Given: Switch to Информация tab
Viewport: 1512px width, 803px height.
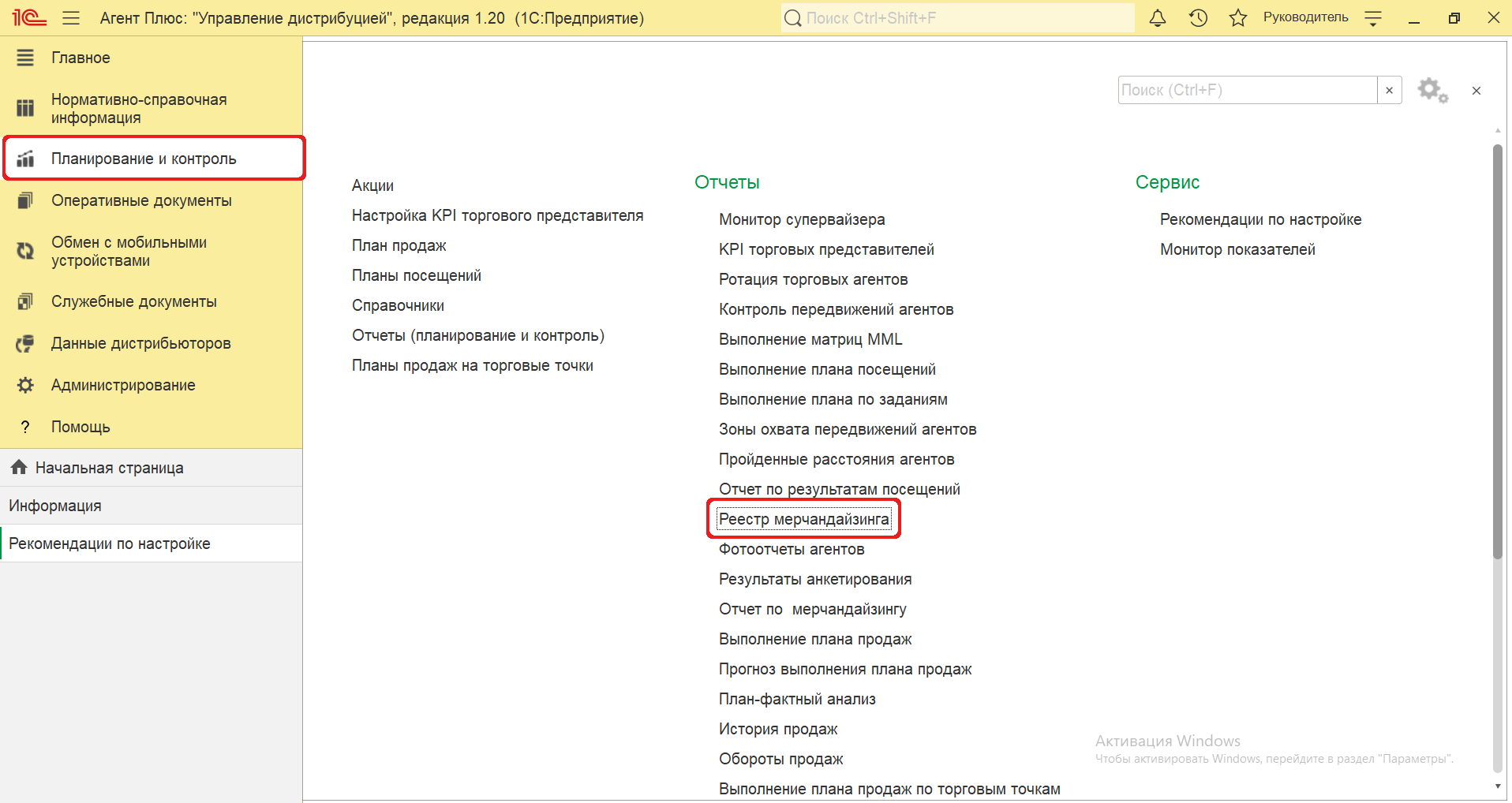Looking at the screenshot, I should coord(152,506).
